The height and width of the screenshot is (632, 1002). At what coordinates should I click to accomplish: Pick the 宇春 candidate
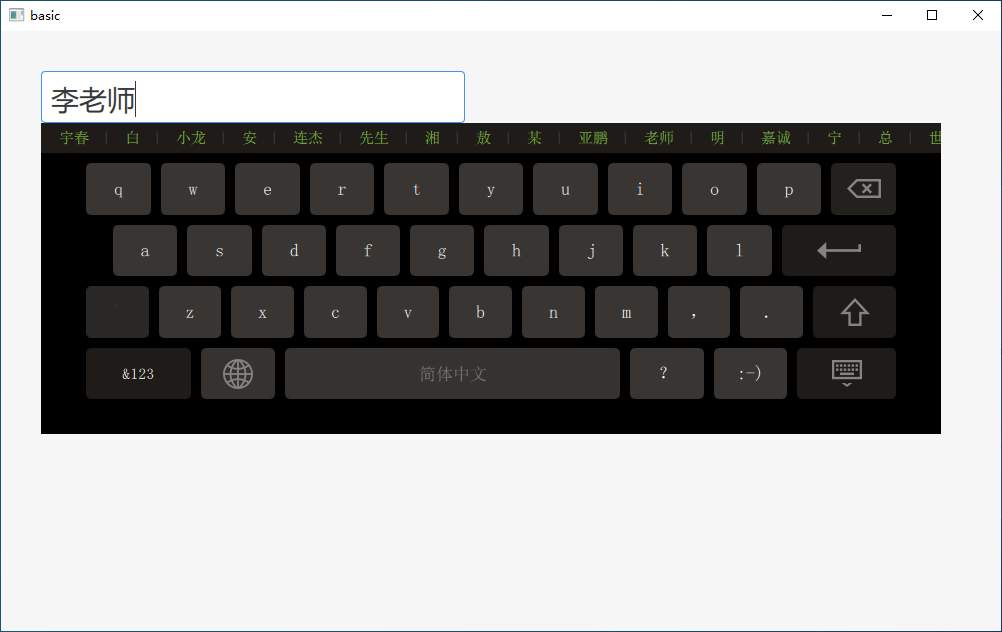pos(74,138)
